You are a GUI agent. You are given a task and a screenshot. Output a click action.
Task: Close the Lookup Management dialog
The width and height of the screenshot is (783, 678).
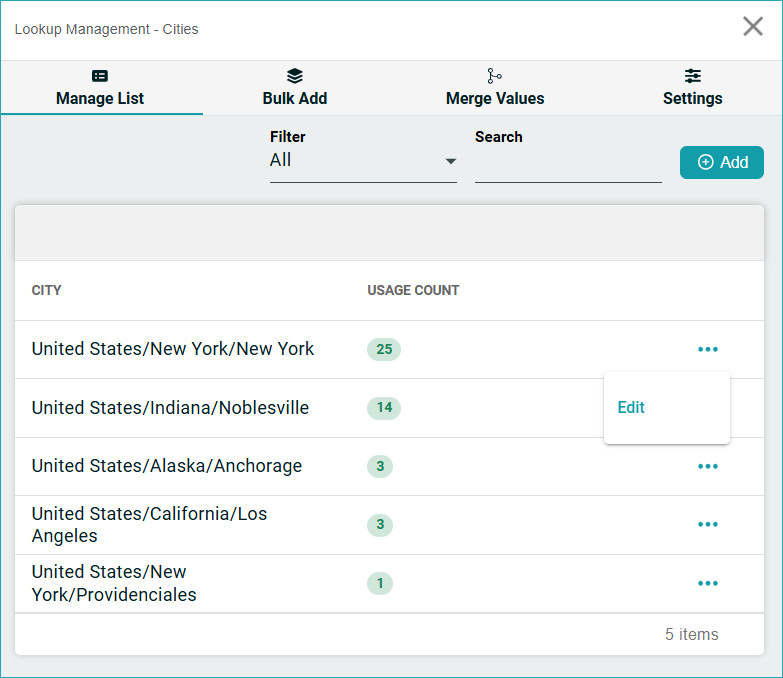[753, 27]
